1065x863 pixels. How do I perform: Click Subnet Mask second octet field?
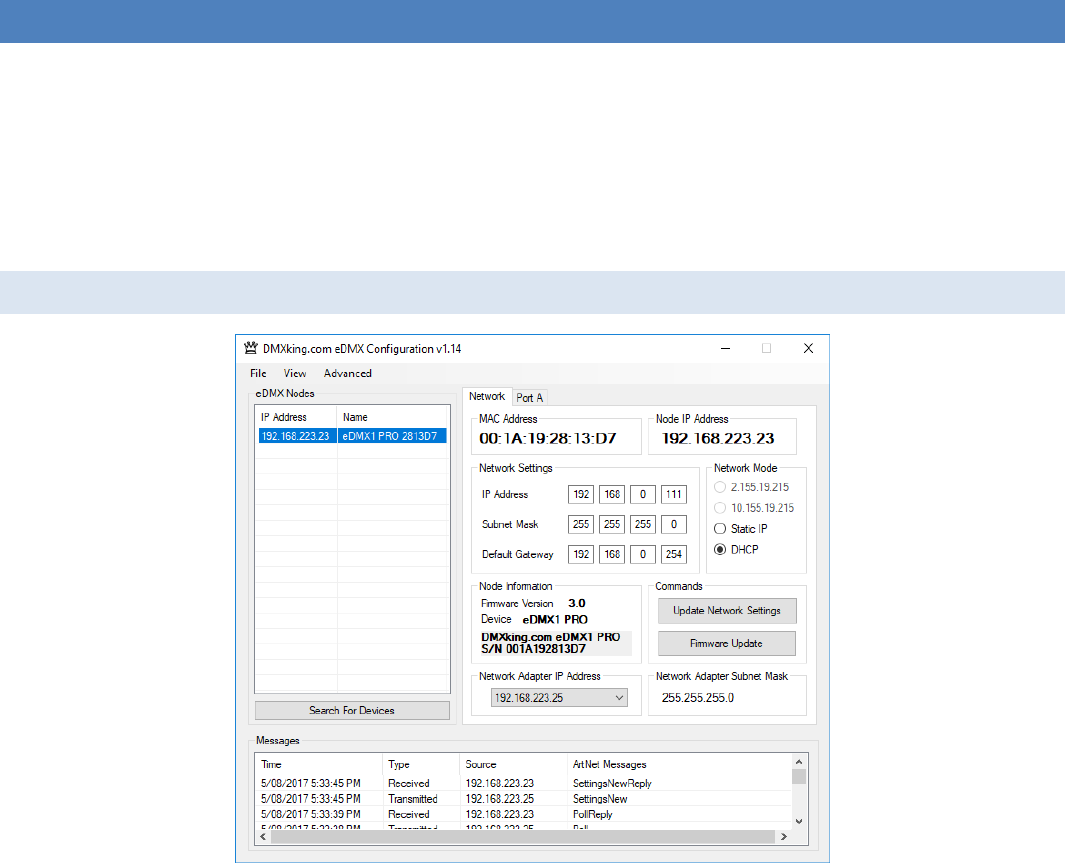tap(612, 524)
